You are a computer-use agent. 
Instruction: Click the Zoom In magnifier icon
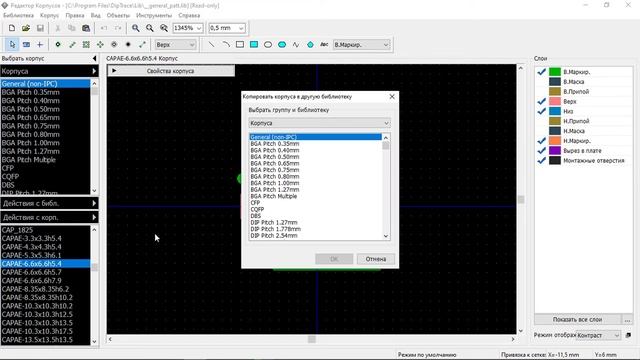pyautogui.click(x=136, y=28)
